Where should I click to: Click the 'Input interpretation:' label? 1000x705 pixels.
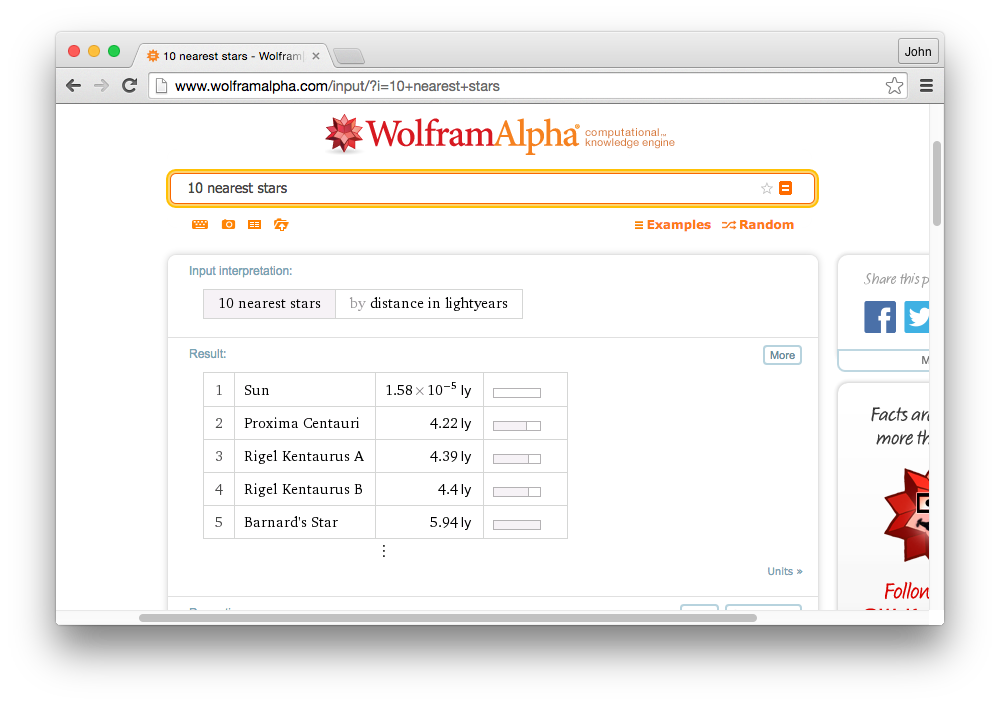click(240, 271)
